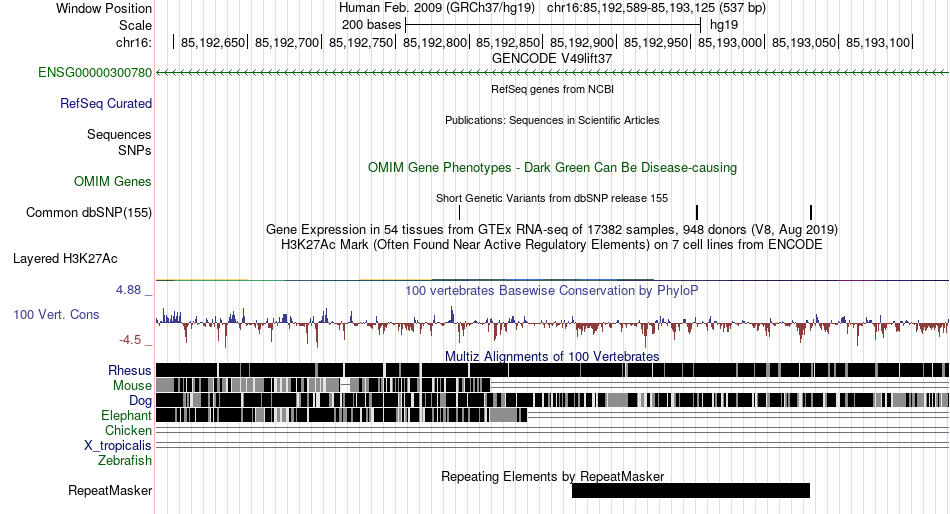Image resolution: width=950 pixels, height=514 pixels.
Task: Open Layered H3K27Ac track settings label
Action: click(65, 259)
